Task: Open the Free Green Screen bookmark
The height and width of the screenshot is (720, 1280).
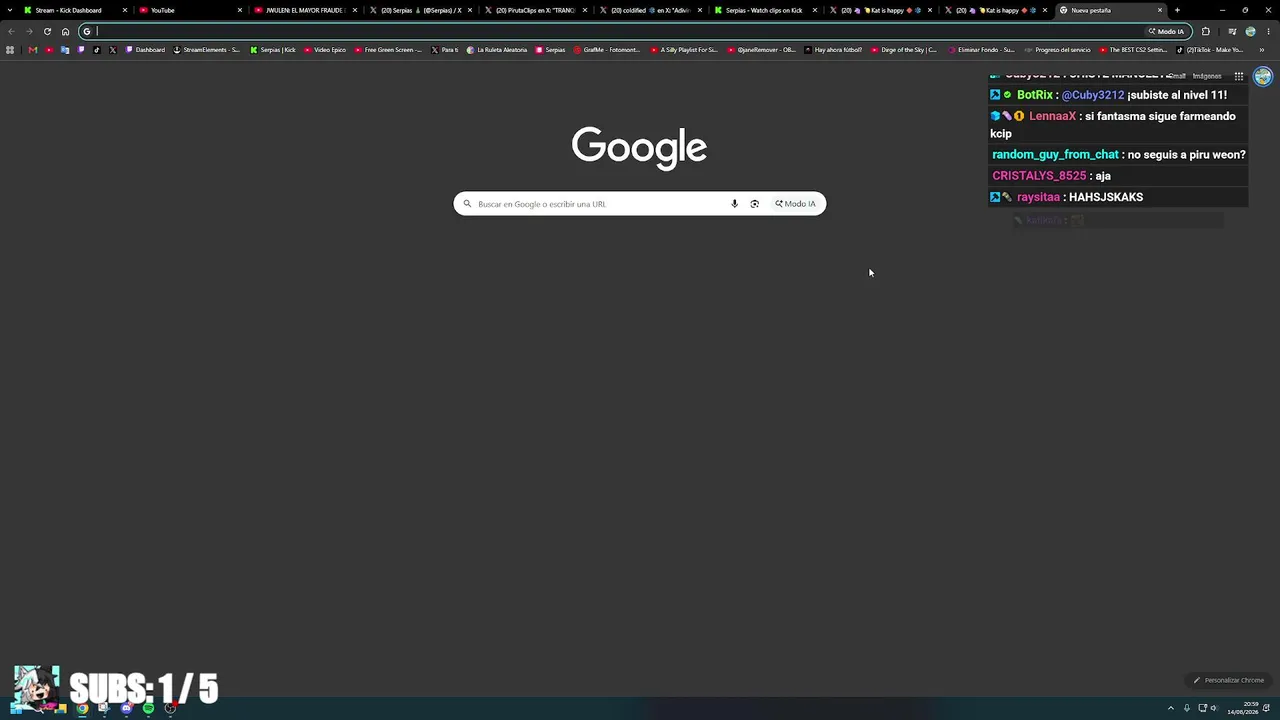Action: click(388, 50)
